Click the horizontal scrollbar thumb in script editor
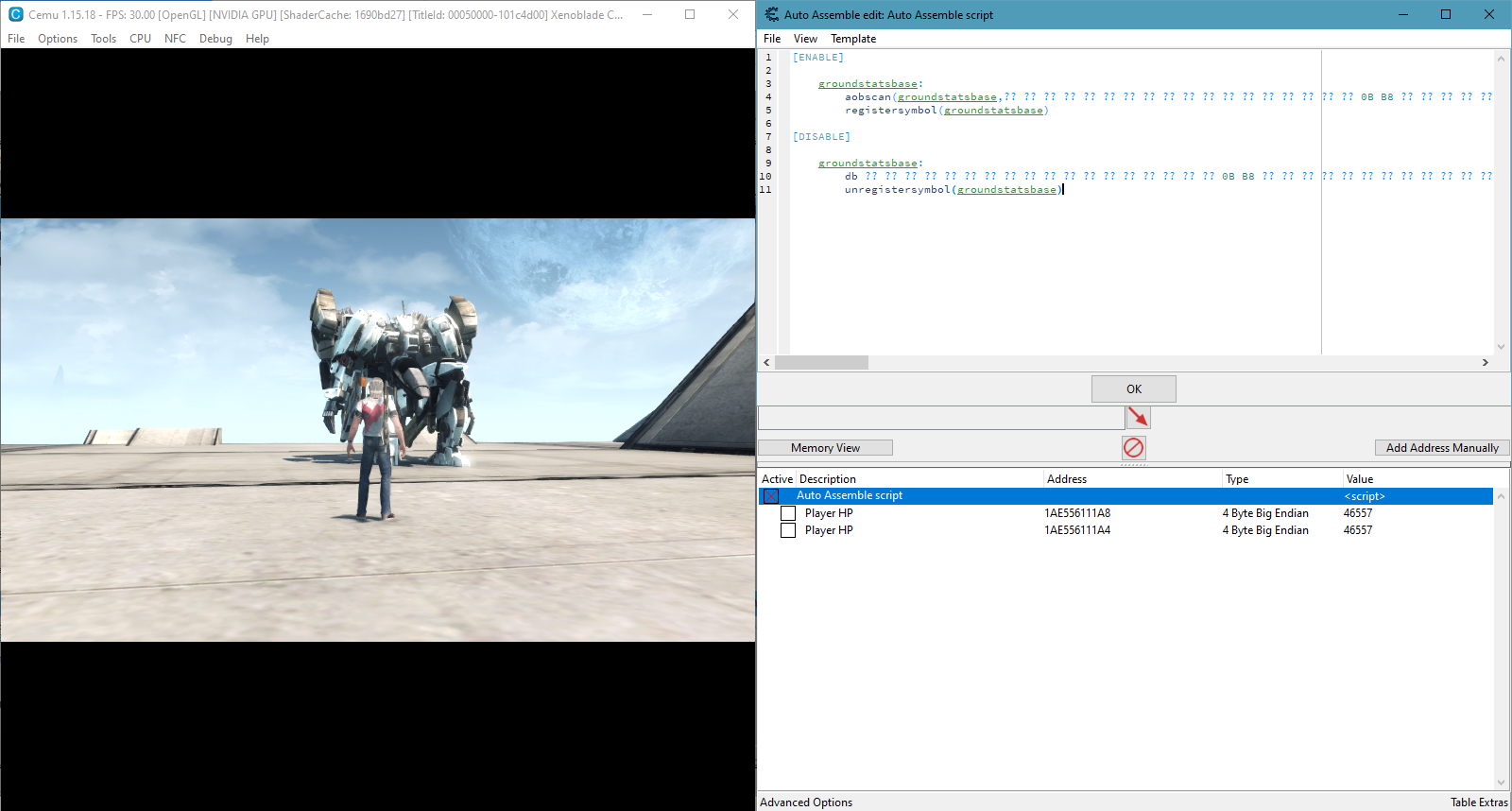Image resolution: width=1512 pixels, height=811 pixels. pos(821,363)
